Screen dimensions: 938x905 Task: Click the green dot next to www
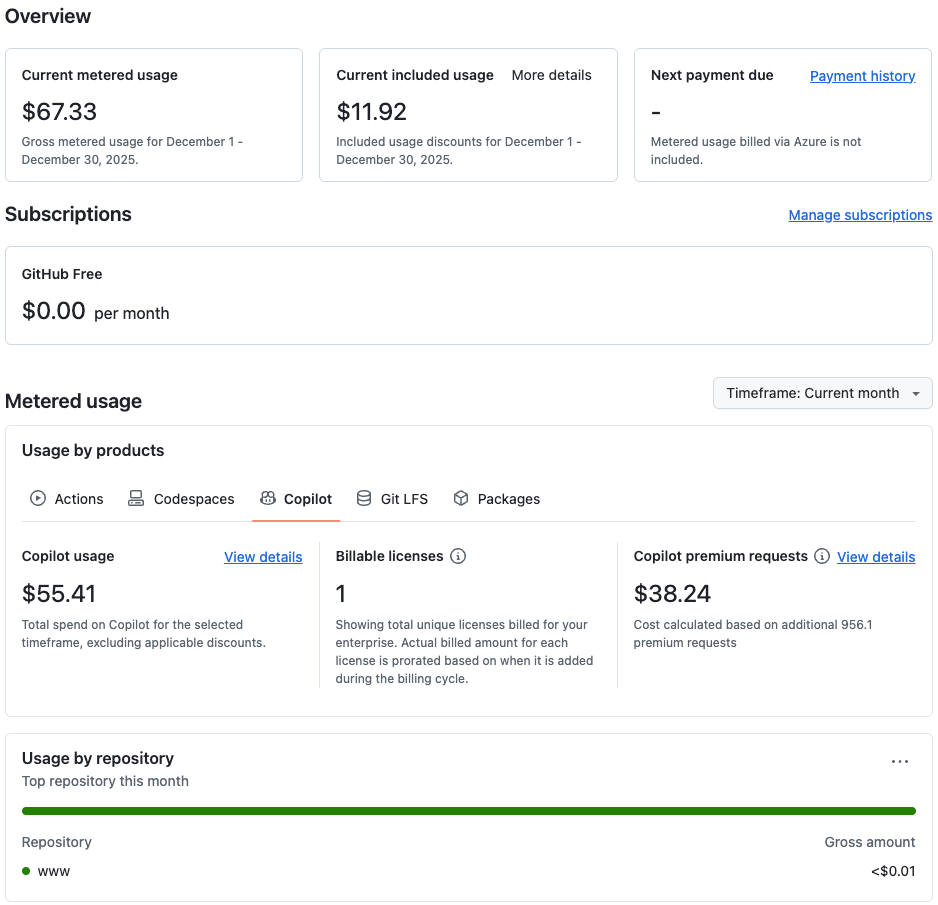pos(25,871)
